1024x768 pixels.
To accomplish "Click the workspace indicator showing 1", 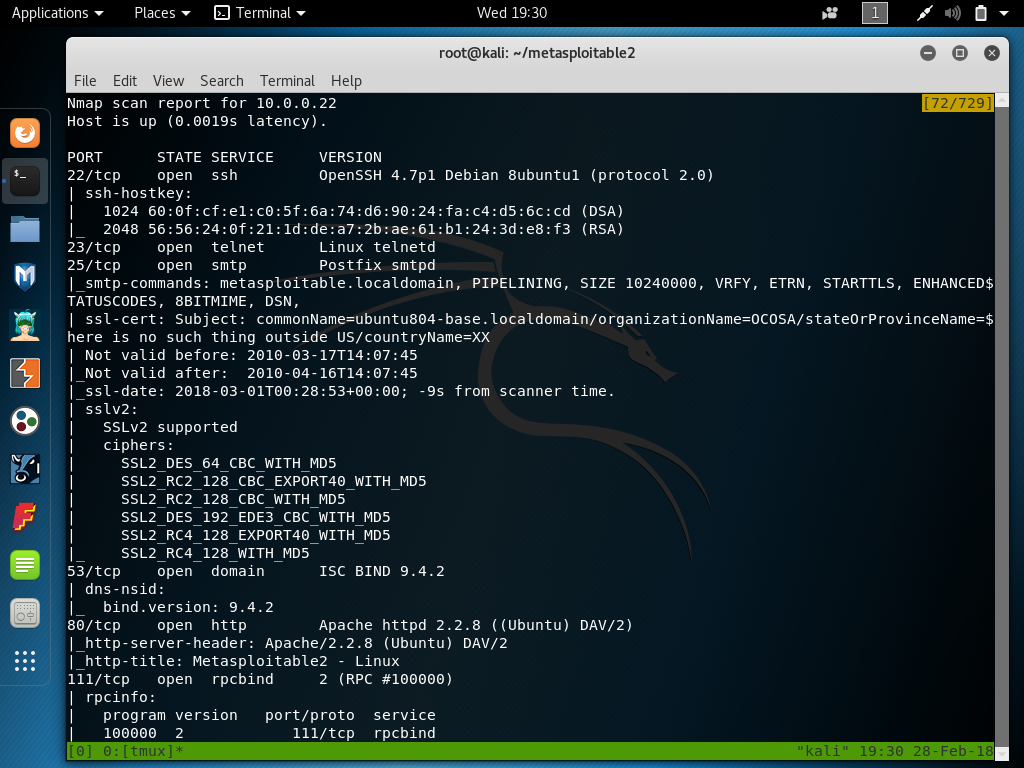I will pyautogui.click(x=875, y=13).
